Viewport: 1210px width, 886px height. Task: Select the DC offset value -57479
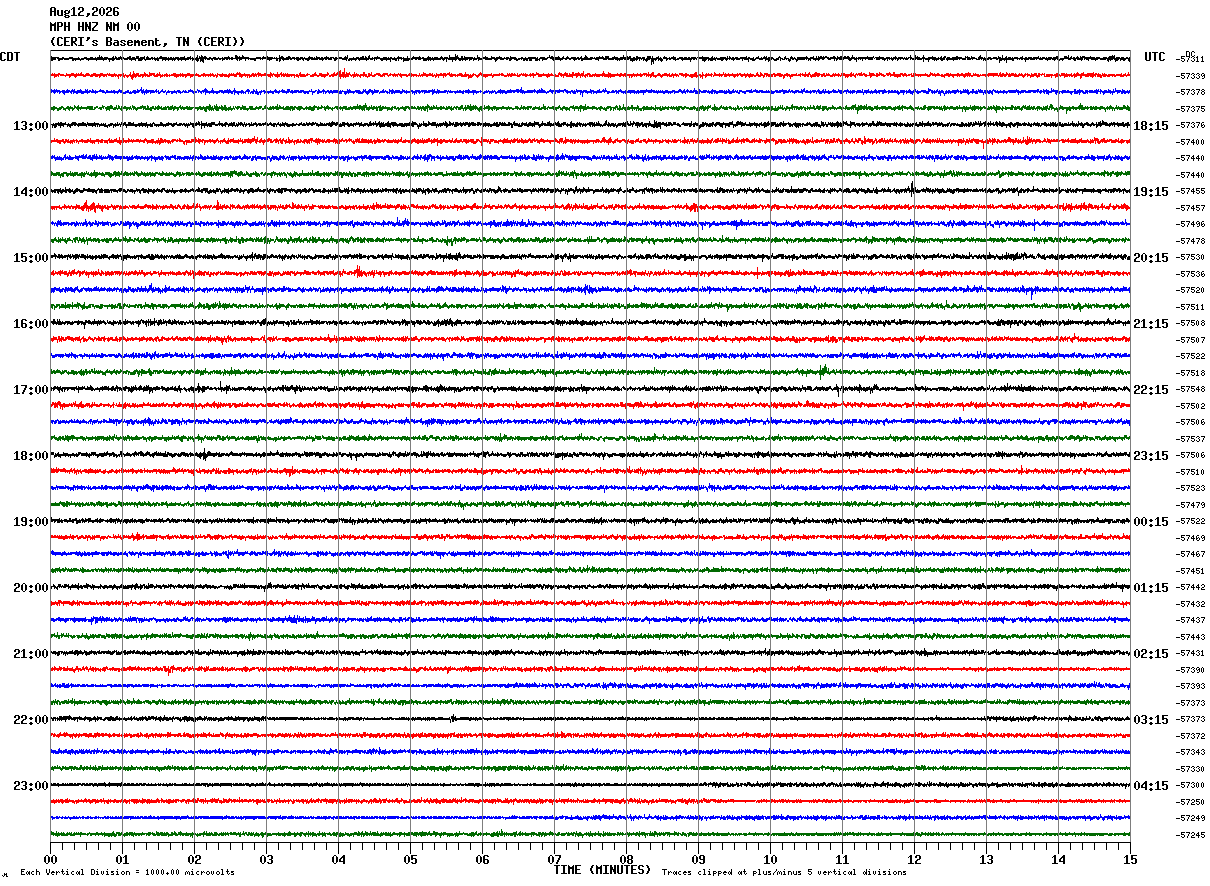pyautogui.click(x=1191, y=505)
